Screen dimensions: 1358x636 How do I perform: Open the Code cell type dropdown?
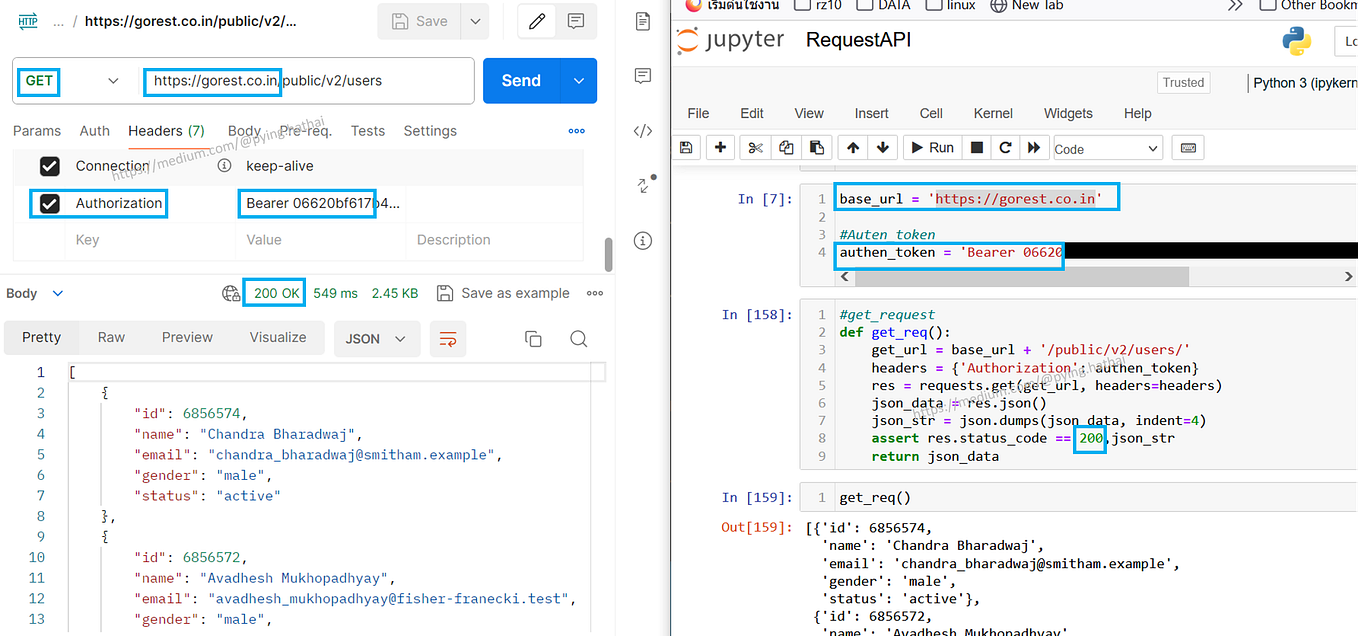point(1107,147)
